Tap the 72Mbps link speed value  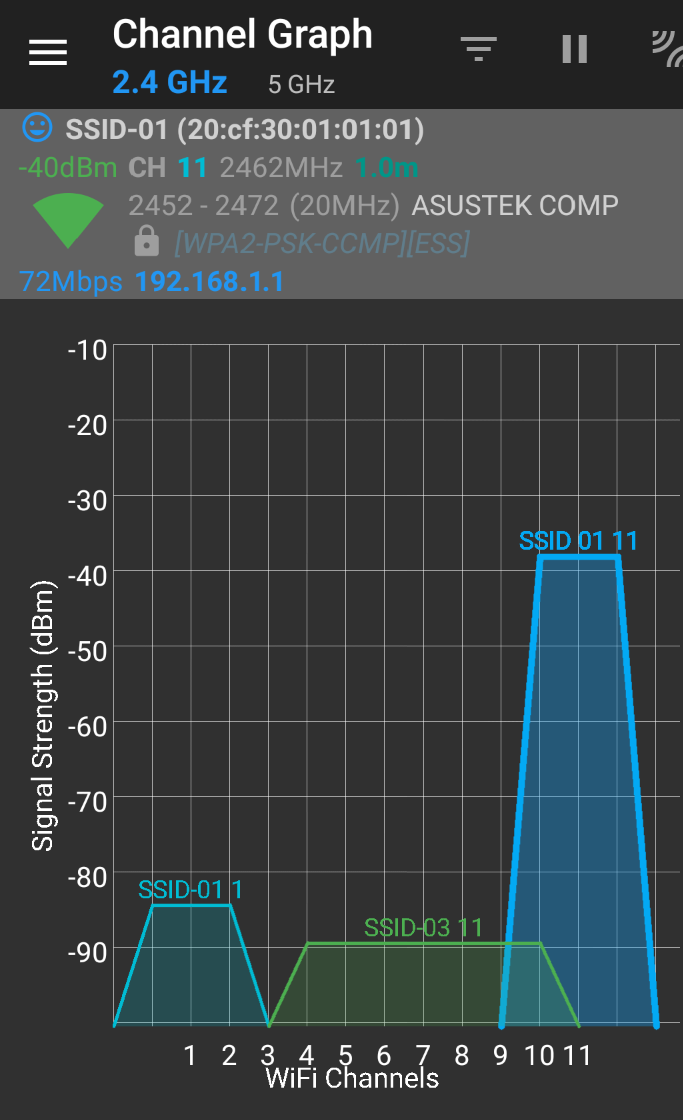pos(71,281)
